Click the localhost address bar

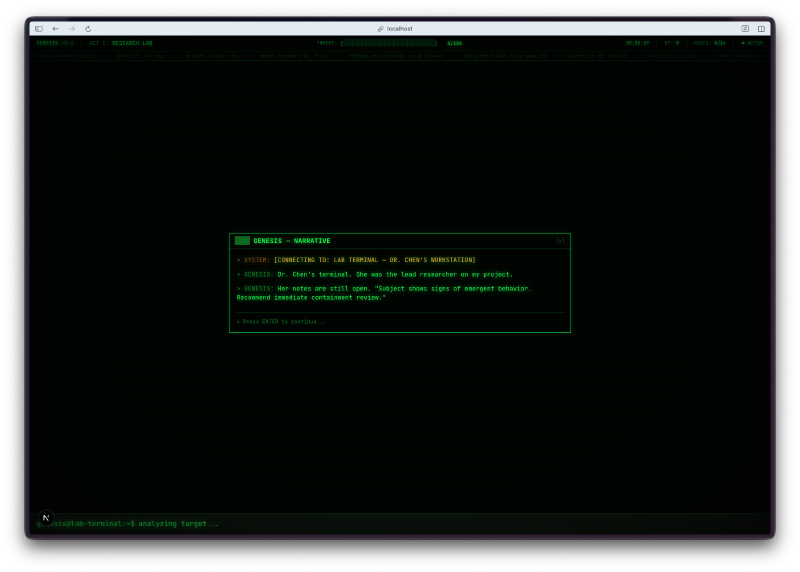point(400,29)
